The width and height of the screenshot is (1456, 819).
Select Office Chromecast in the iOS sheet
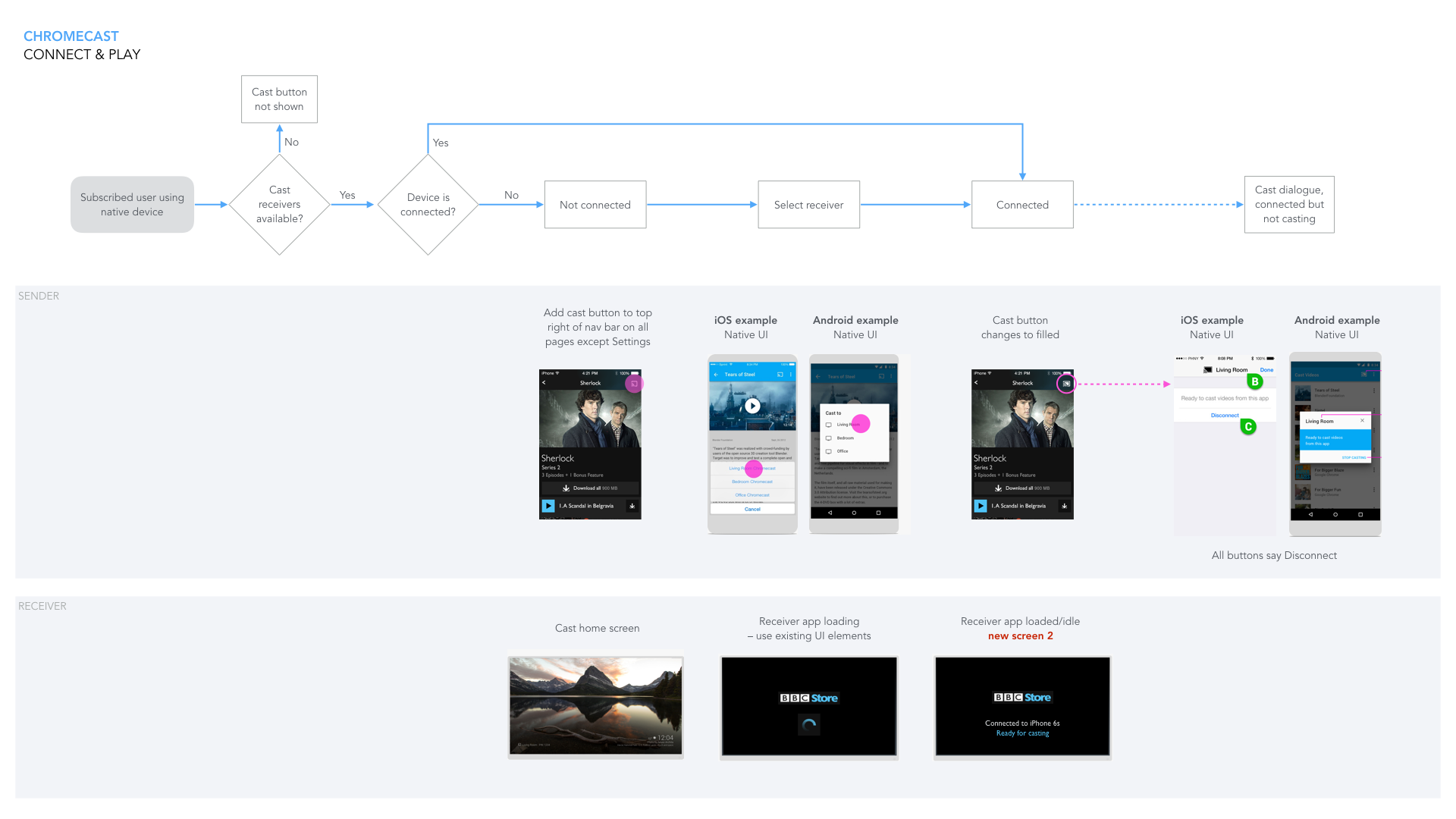point(752,494)
